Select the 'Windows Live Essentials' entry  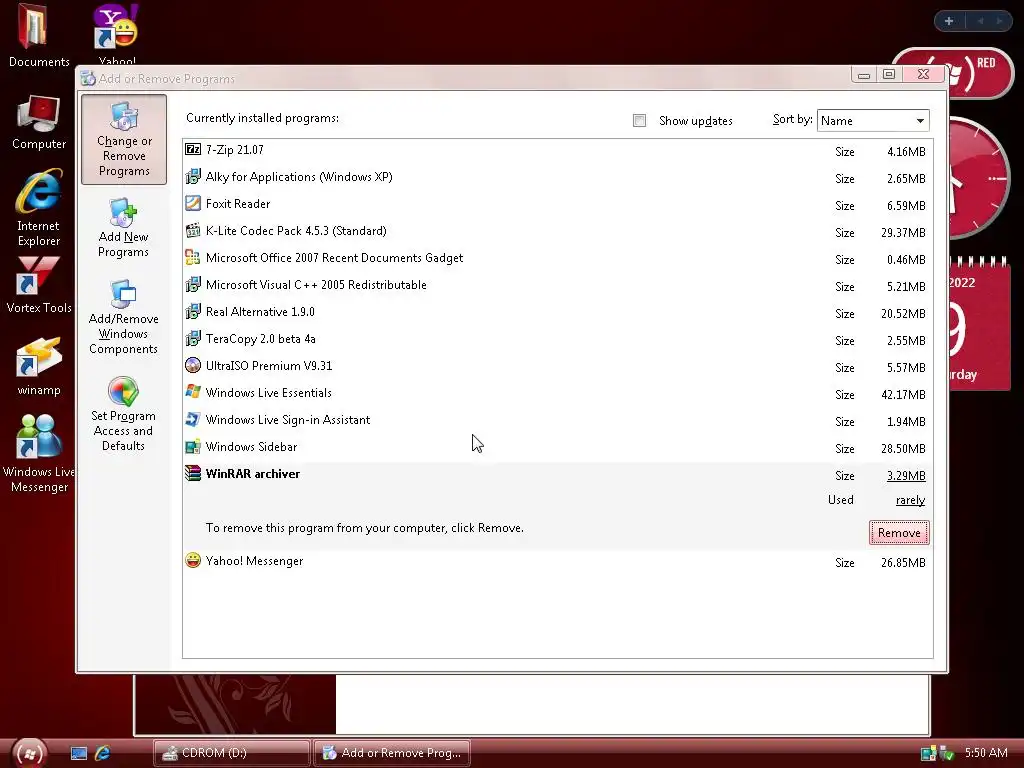coord(557,393)
